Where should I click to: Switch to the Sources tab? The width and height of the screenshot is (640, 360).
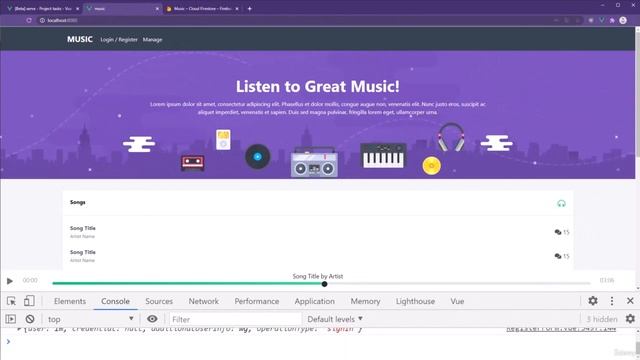coord(159,301)
